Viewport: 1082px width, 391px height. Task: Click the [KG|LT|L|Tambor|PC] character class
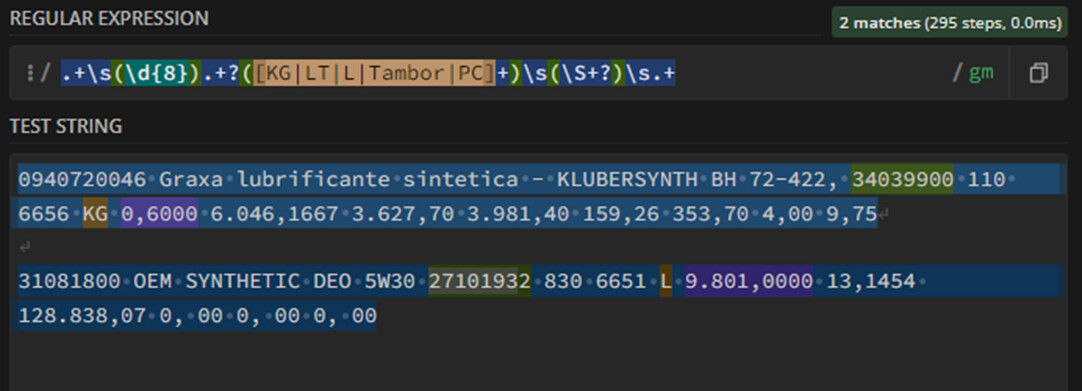coord(375,73)
